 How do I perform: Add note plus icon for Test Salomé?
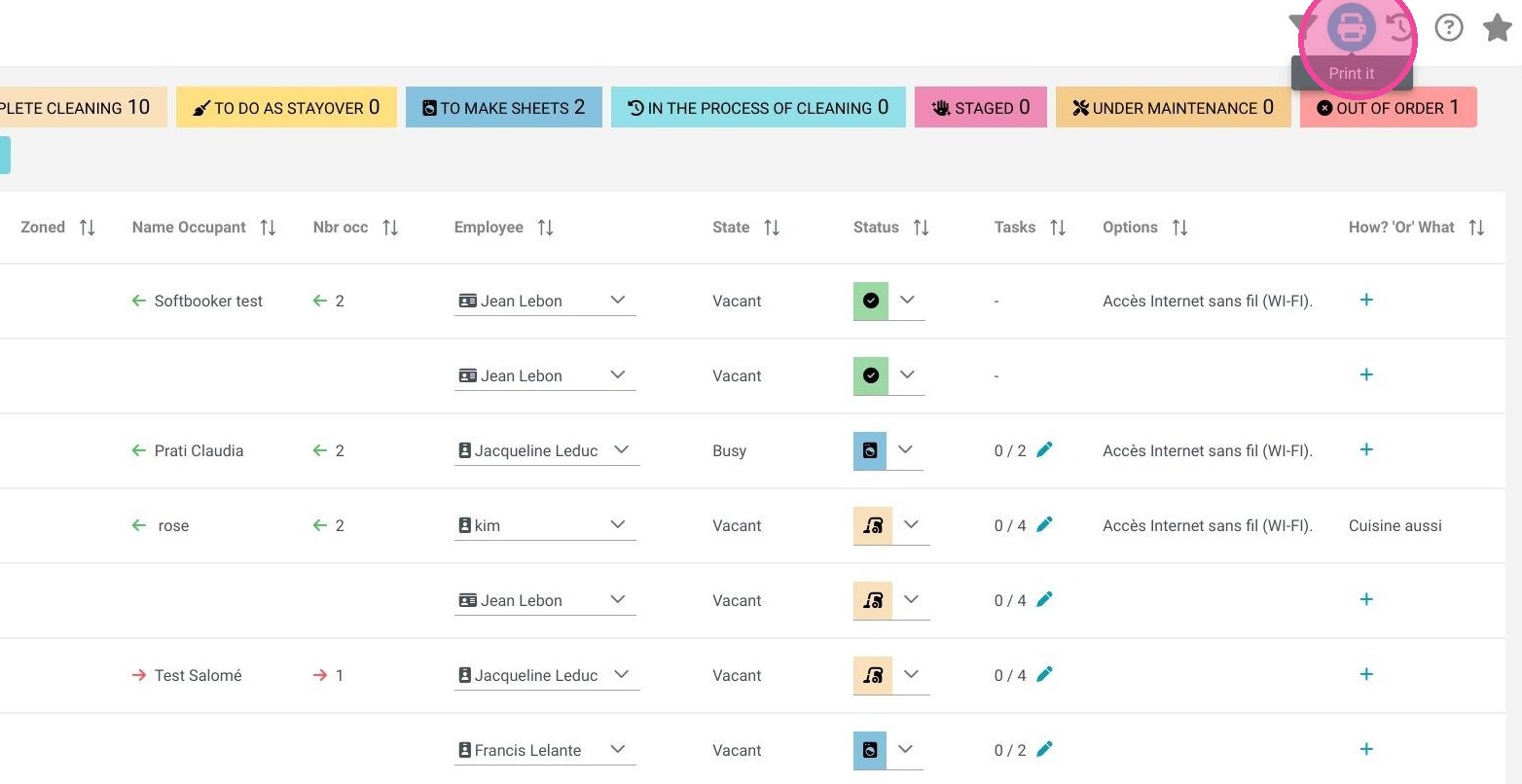[1366, 674]
